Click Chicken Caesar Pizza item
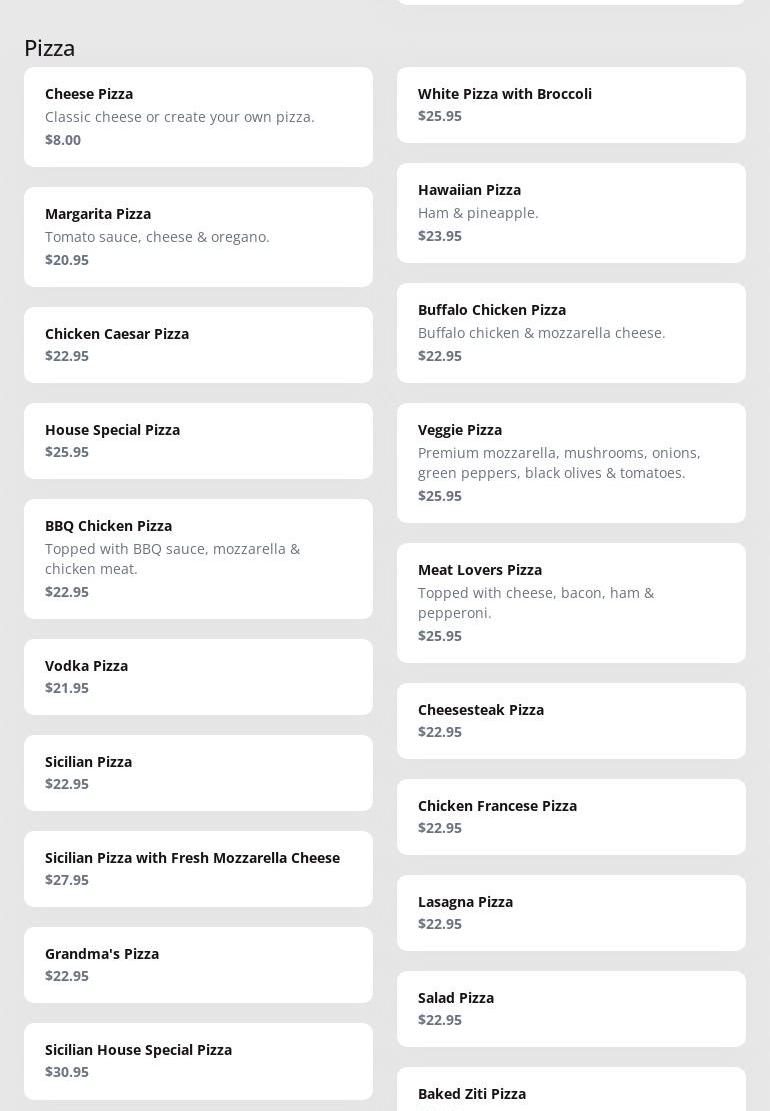This screenshot has height=1111, width=770. tap(198, 345)
